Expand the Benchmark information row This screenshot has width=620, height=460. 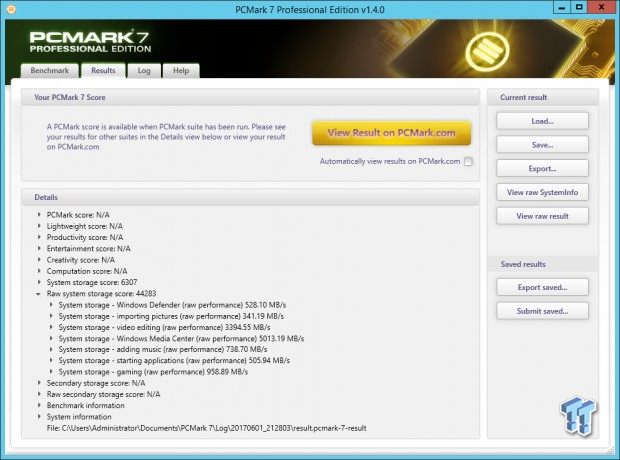39,405
